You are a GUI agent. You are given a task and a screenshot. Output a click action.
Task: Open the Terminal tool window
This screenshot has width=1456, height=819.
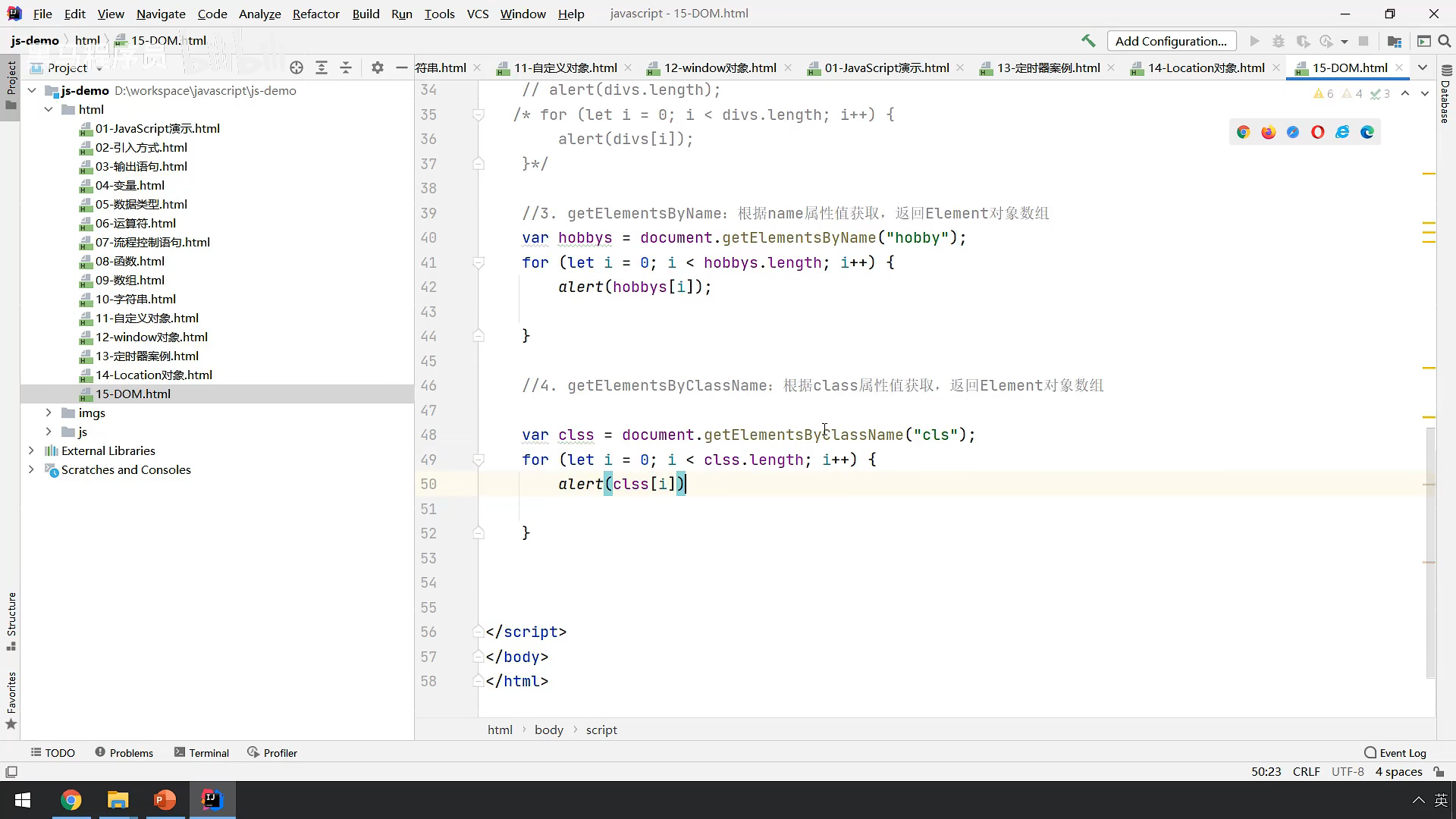201,752
